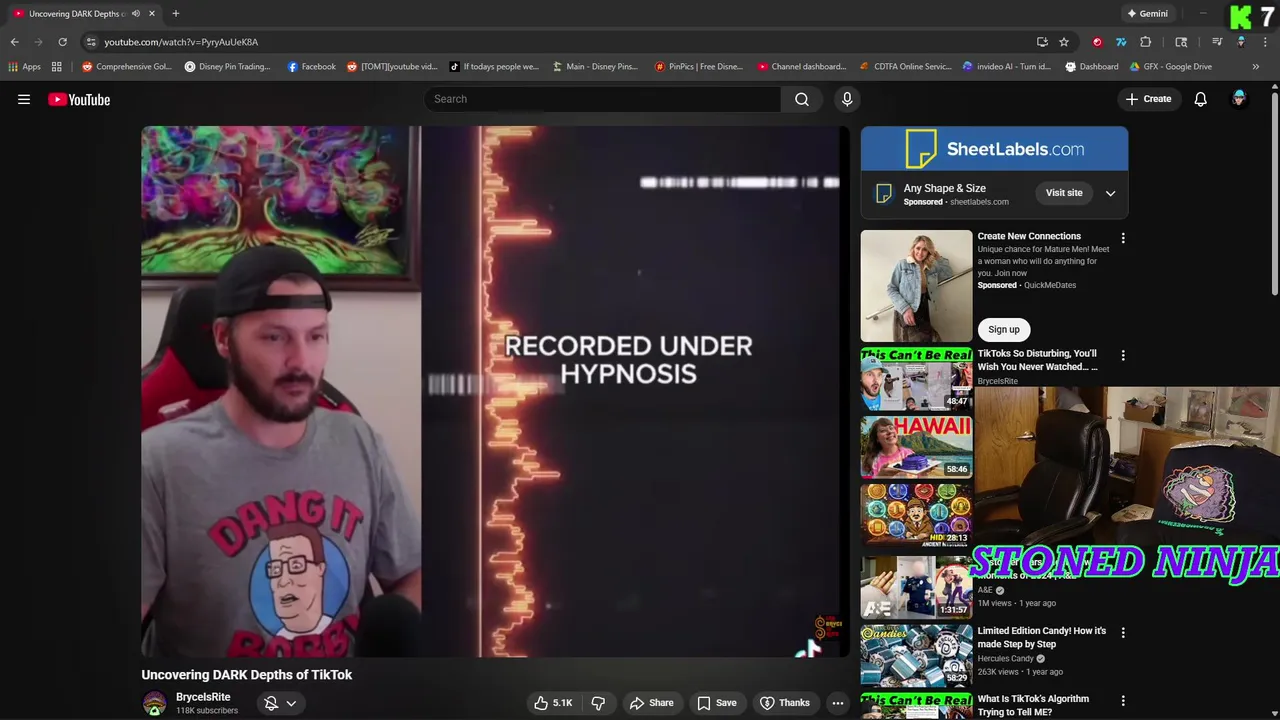Screen dimensions: 1280x720
Task: Open the Gemini button in Chrome
Action: [x=1146, y=14]
